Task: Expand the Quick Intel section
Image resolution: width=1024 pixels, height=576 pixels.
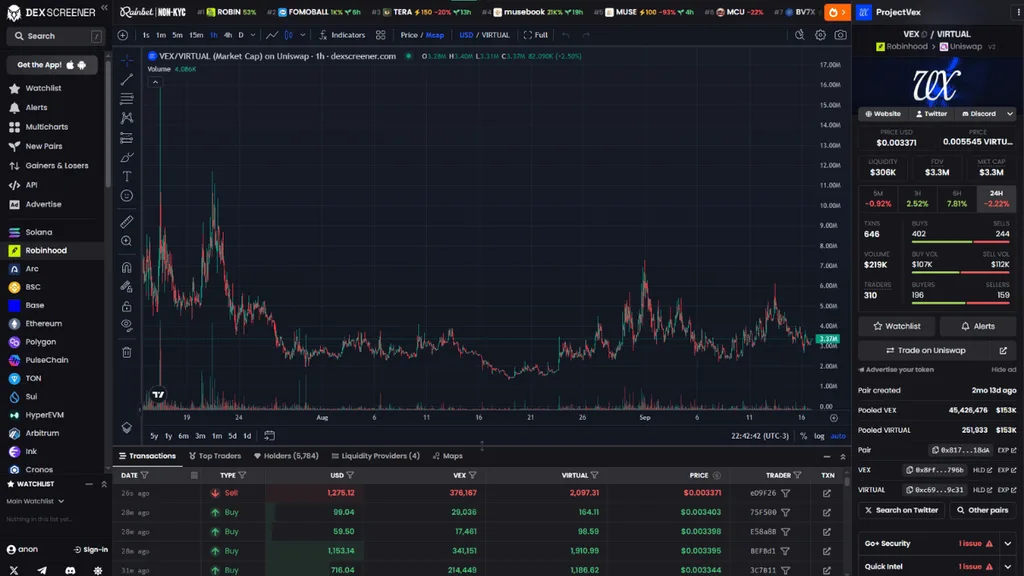Action: point(1008,566)
